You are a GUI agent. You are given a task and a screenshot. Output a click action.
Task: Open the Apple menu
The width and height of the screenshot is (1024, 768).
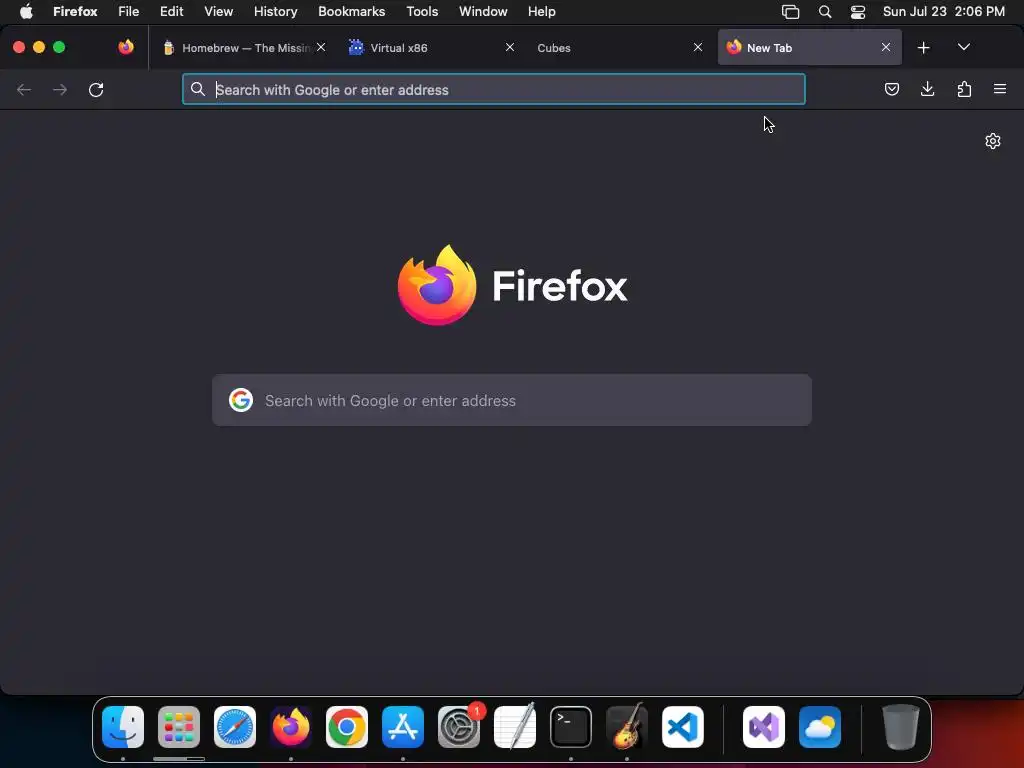(26, 12)
